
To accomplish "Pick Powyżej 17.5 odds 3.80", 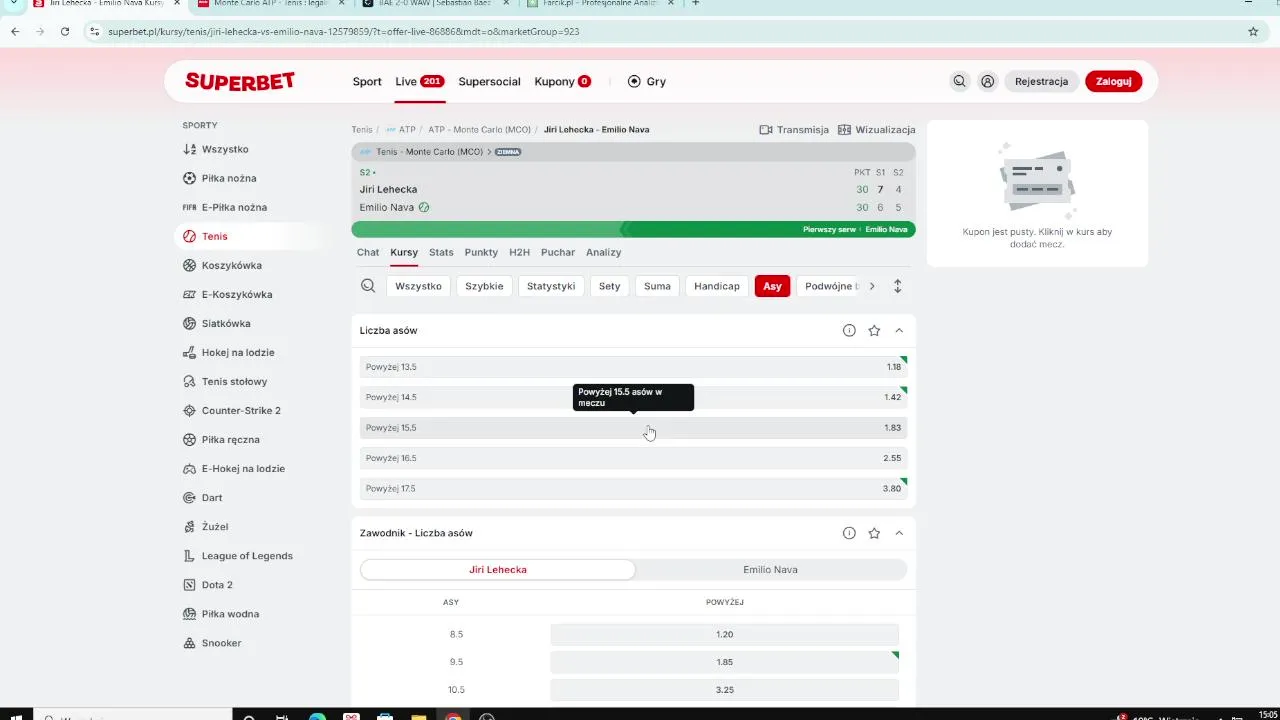I will tap(633, 488).
